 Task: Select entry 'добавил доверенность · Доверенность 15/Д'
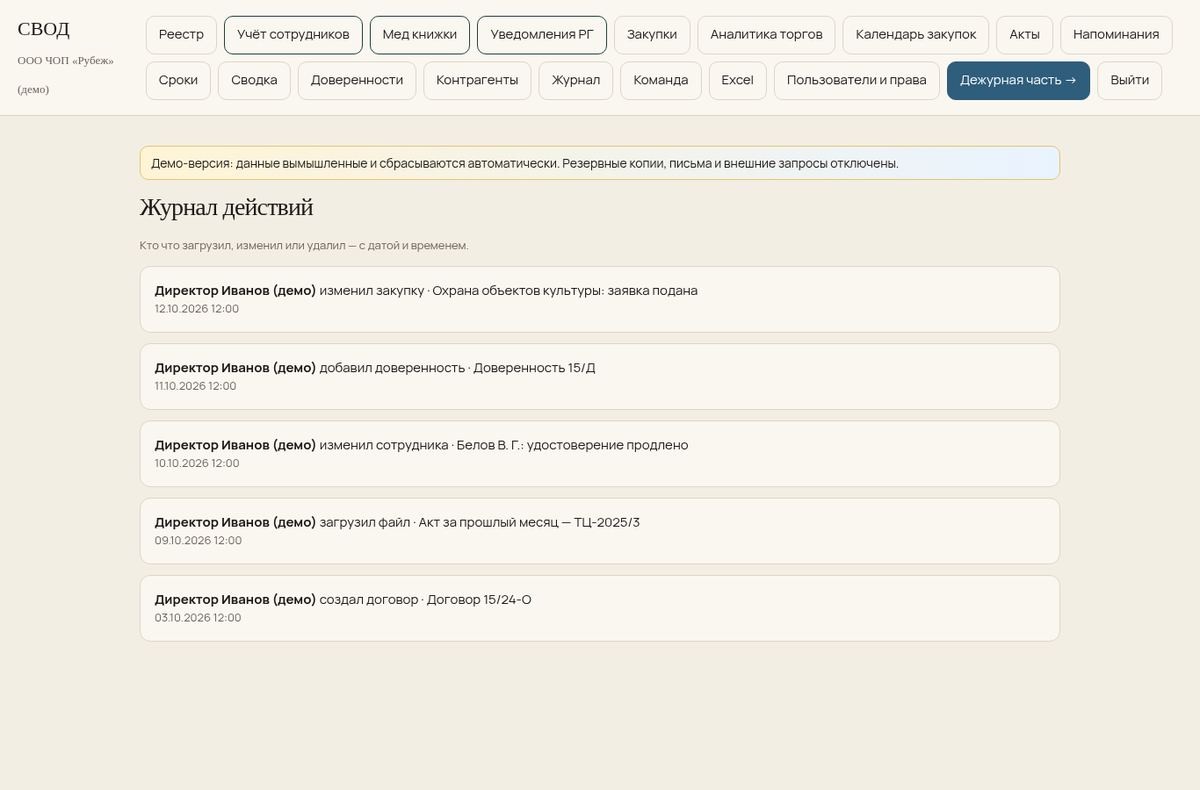point(600,376)
